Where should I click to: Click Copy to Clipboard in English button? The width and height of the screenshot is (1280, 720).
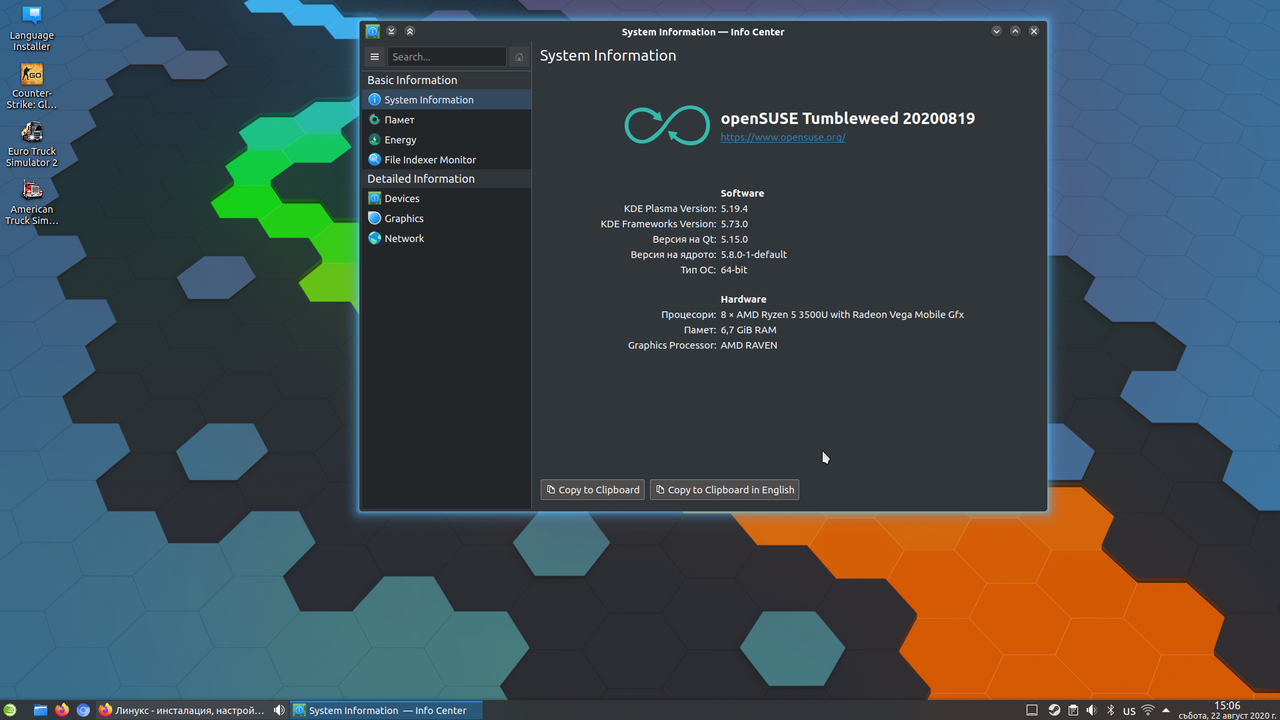point(724,490)
